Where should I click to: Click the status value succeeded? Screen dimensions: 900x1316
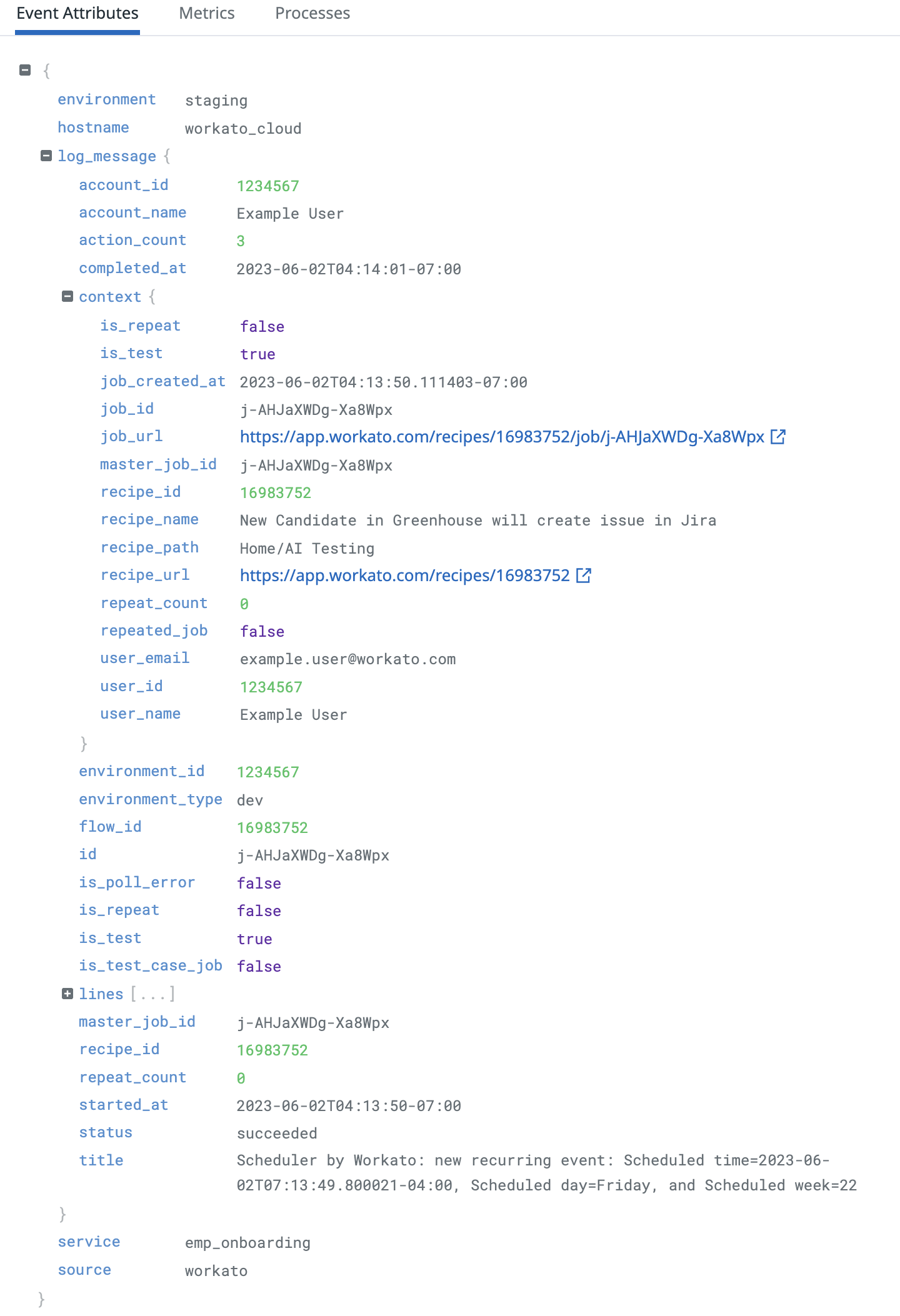277,1134
